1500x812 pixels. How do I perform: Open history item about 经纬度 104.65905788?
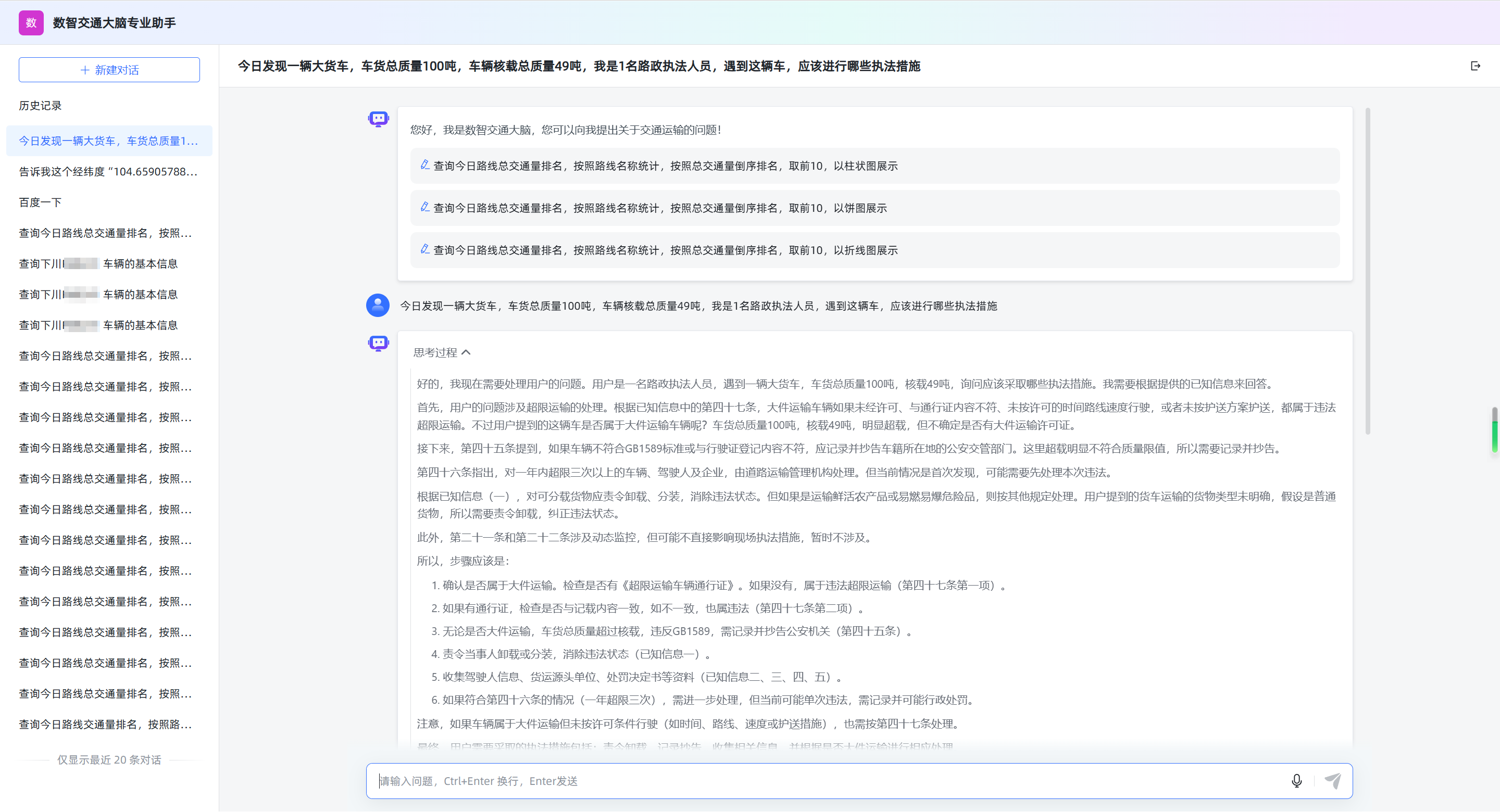tap(108, 171)
